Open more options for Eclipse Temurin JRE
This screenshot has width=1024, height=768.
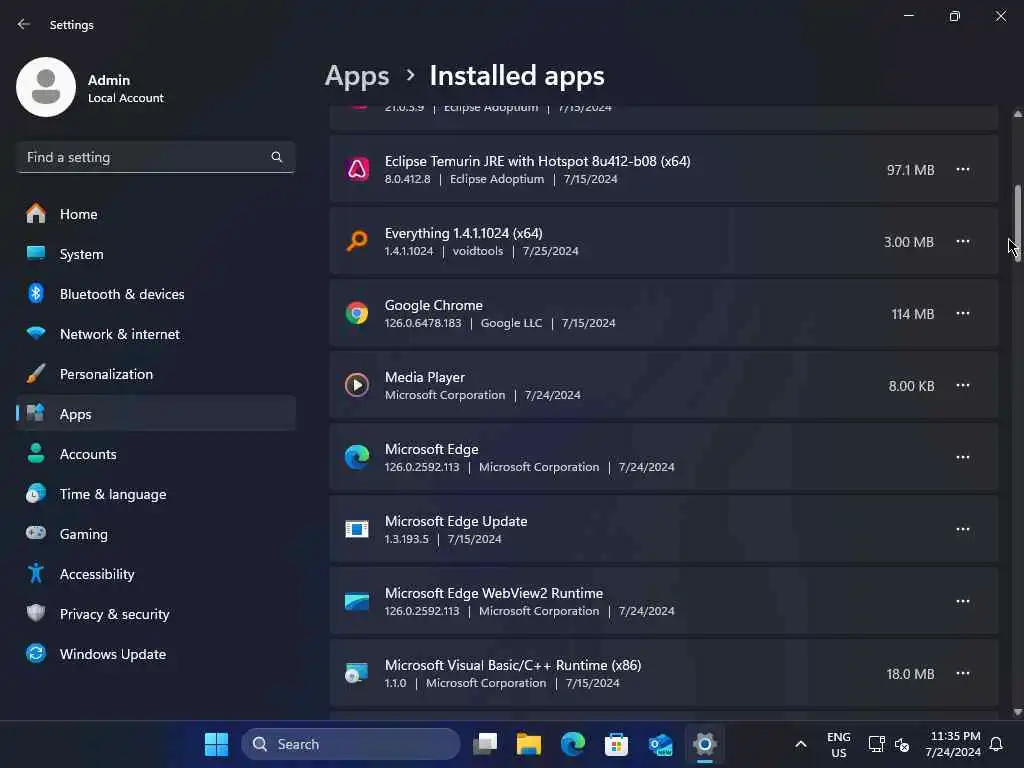(963, 169)
